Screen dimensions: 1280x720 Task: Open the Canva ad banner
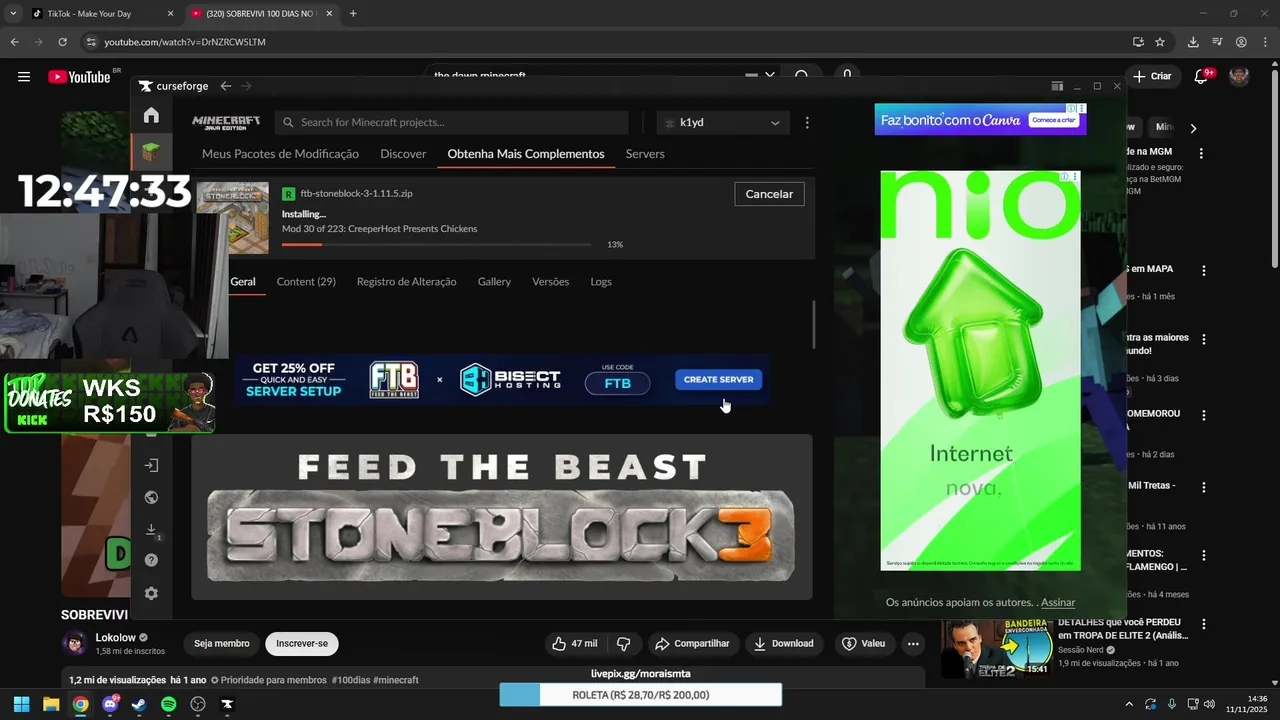(x=980, y=119)
